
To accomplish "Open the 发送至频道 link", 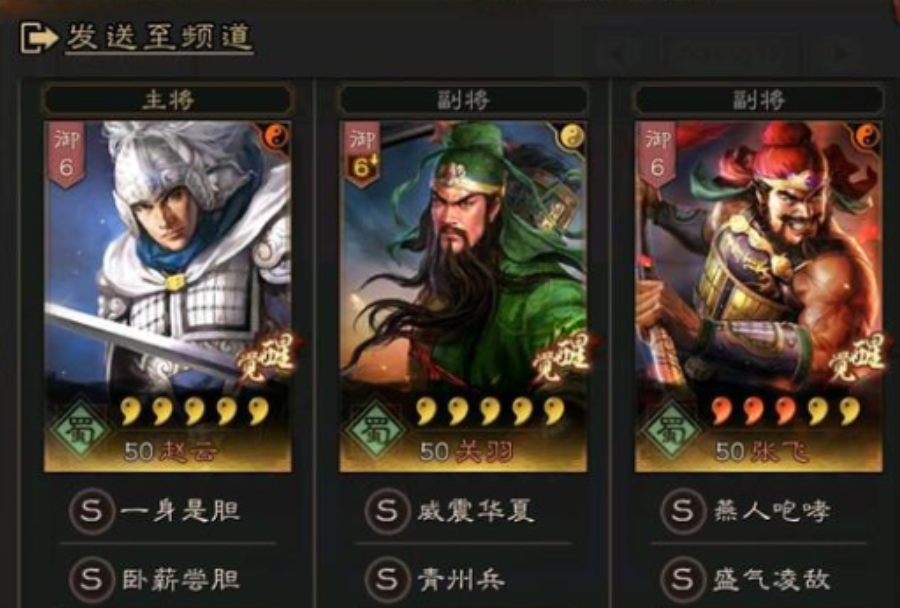I will [x=160, y=38].
